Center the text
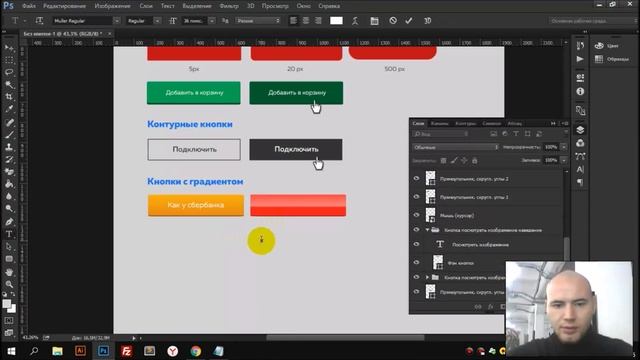 pyautogui.click(x=306, y=20)
